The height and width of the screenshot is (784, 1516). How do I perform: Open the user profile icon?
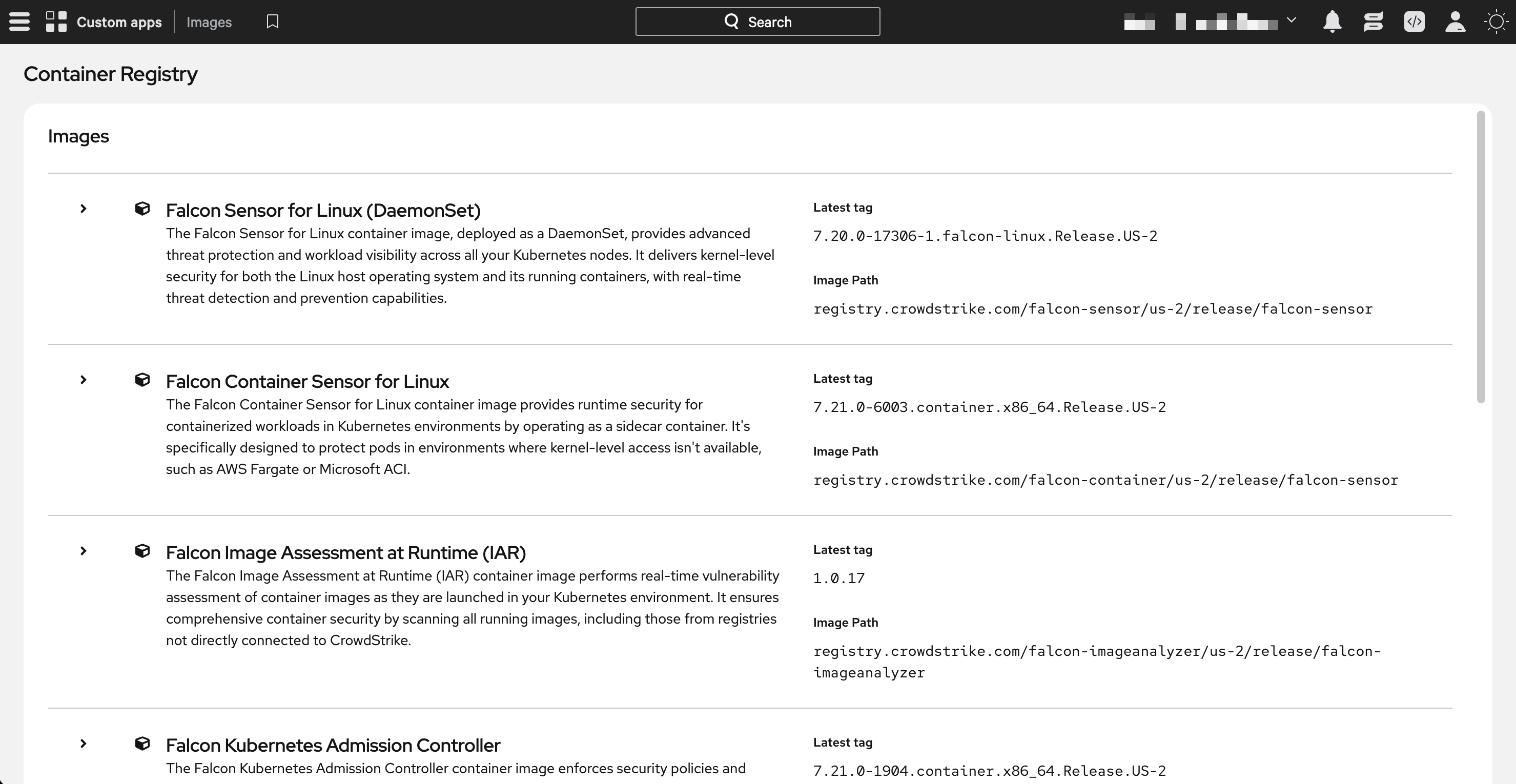pyautogui.click(x=1456, y=22)
